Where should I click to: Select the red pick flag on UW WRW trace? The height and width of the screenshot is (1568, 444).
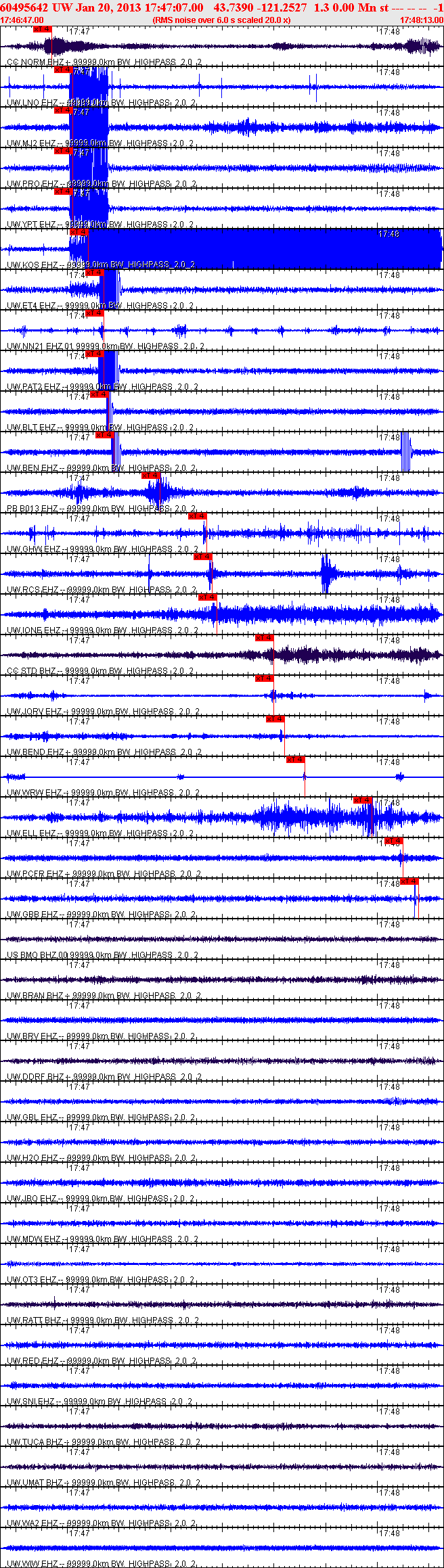pos(295,760)
